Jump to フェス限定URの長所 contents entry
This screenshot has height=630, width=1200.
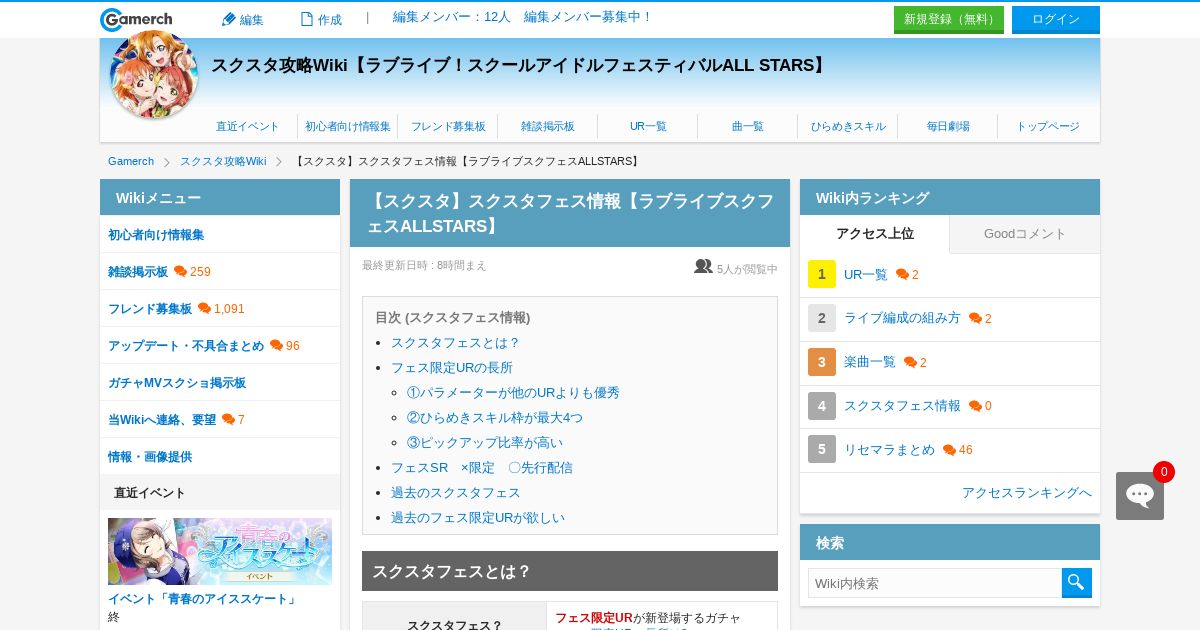[x=452, y=368]
